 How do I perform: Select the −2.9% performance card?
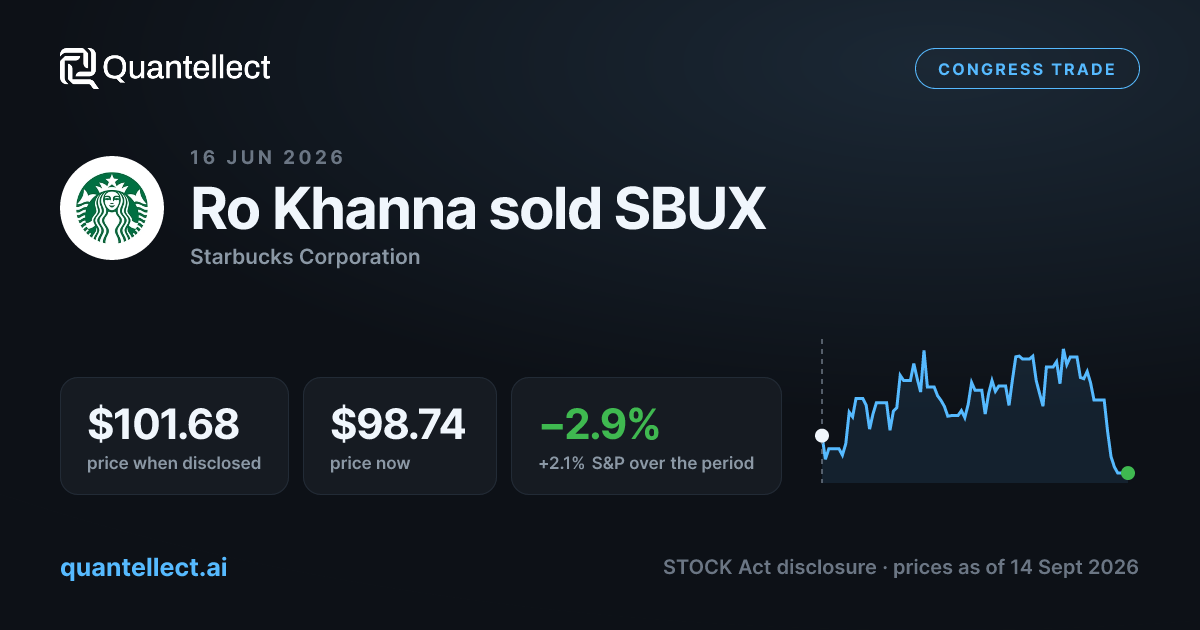tap(646, 436)
